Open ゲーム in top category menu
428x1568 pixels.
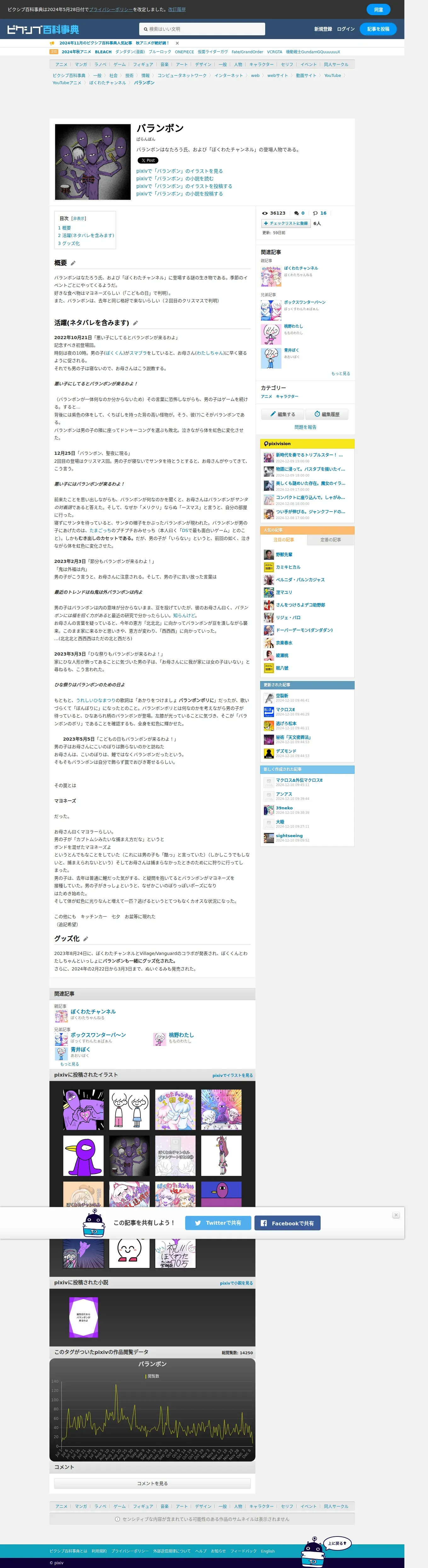click(x=120, y=65)
